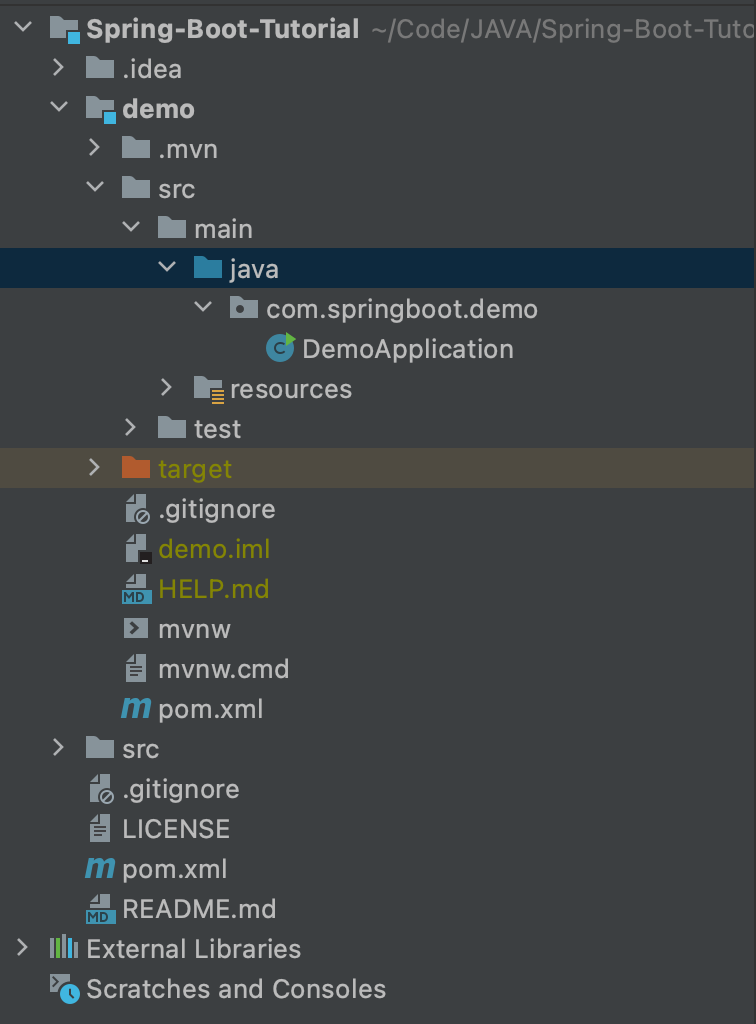756x1024 pixels.
Task: Click the mvnw.cmd text file icon
Action: [x=136, y=669]
